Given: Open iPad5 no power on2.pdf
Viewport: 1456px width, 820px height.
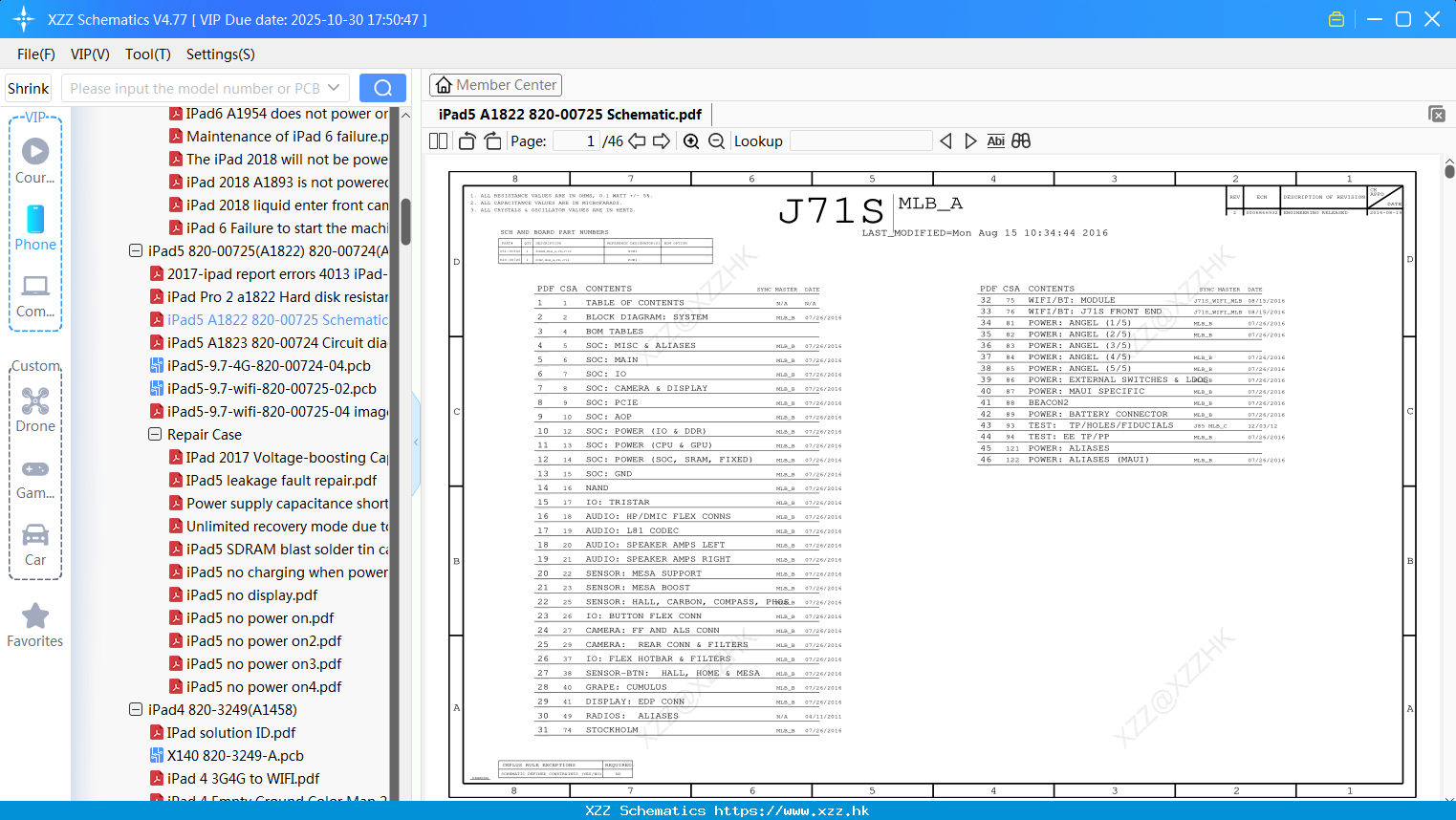Looking at the screenshot, I should point(255,641).
